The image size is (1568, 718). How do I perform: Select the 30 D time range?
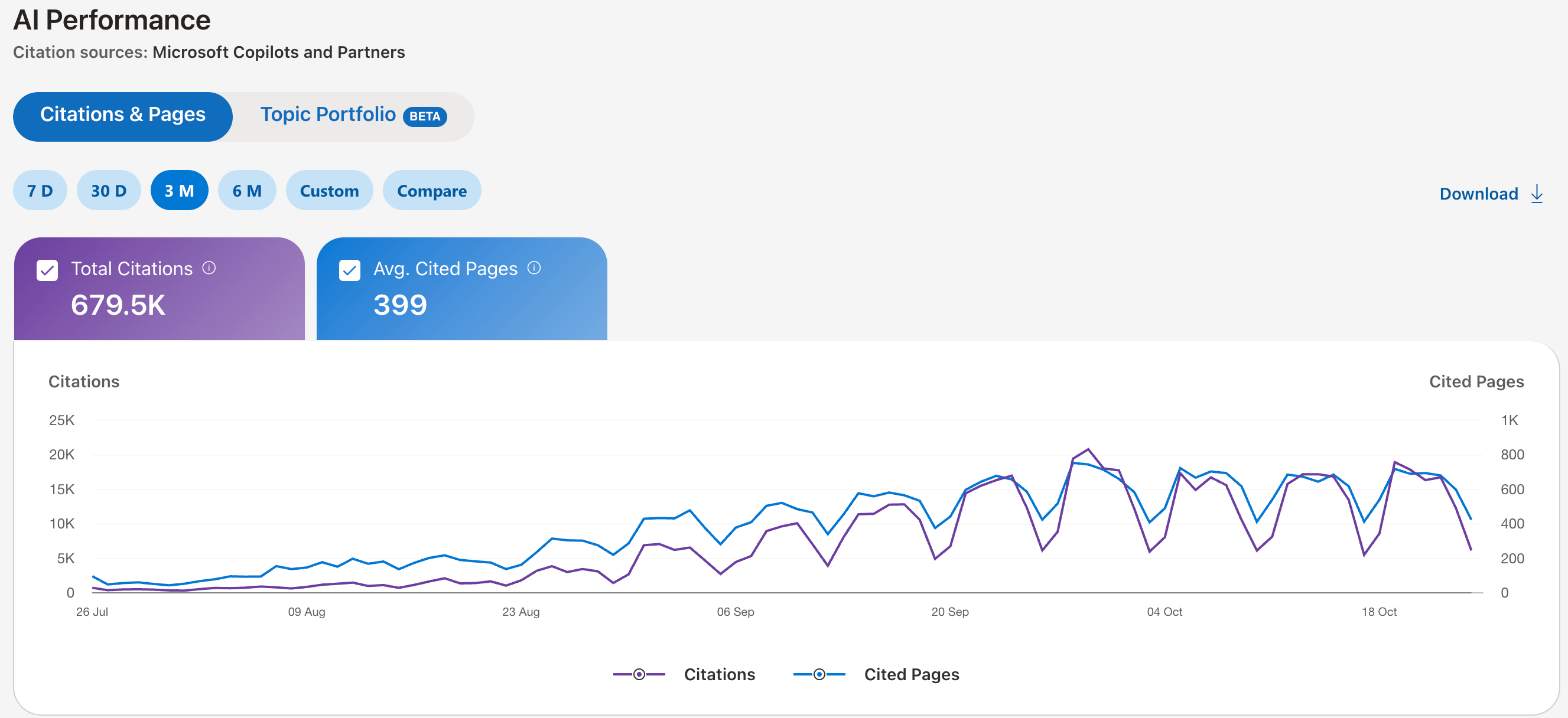(x=109, y=191)
